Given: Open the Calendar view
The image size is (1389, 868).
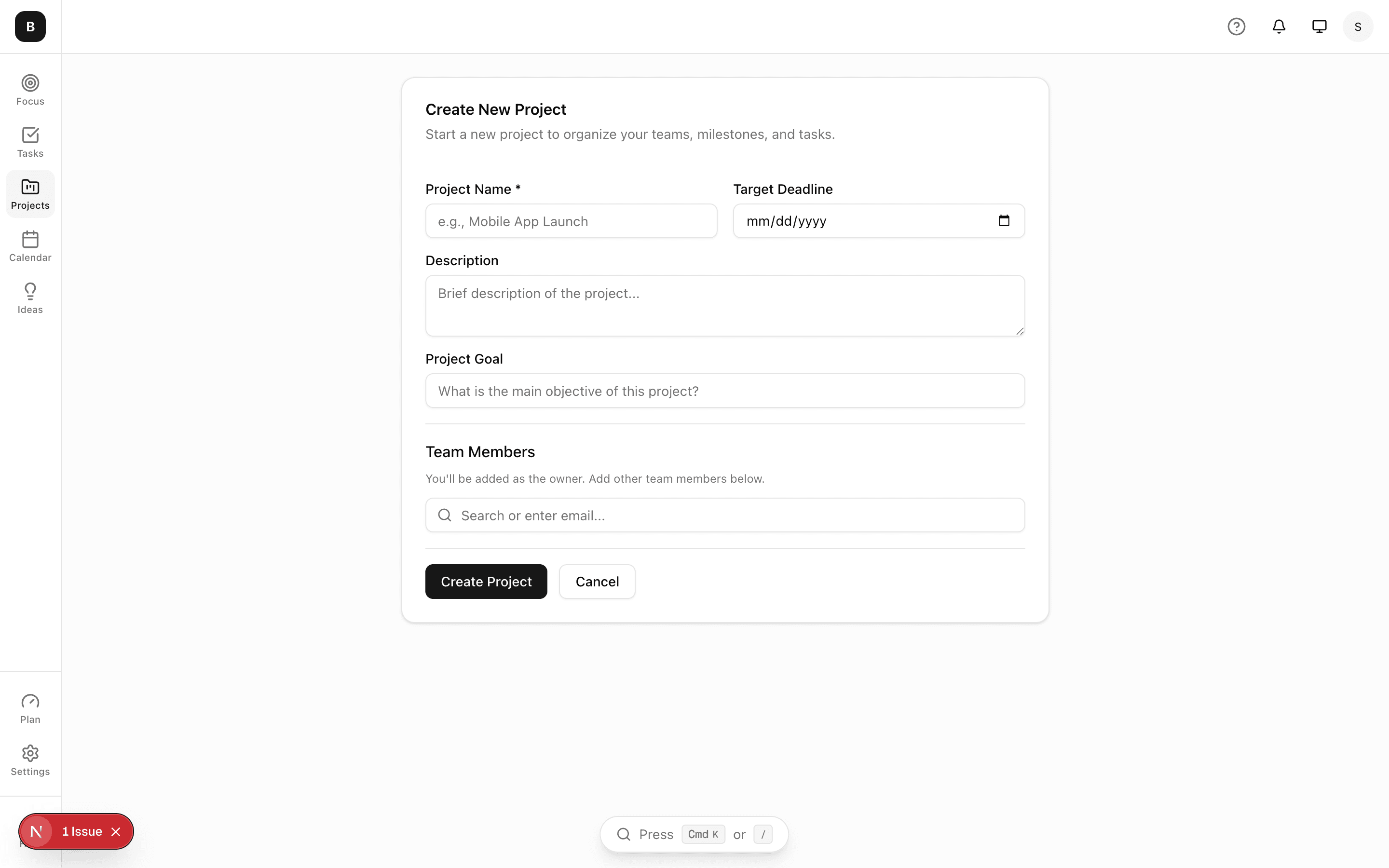Looking at the screenshot, I should pyautogui.click(x=30, y=246).
